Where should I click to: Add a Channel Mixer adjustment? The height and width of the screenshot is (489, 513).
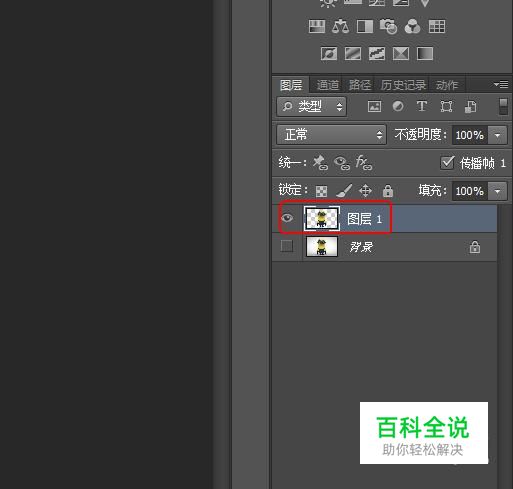pos(412,26)
